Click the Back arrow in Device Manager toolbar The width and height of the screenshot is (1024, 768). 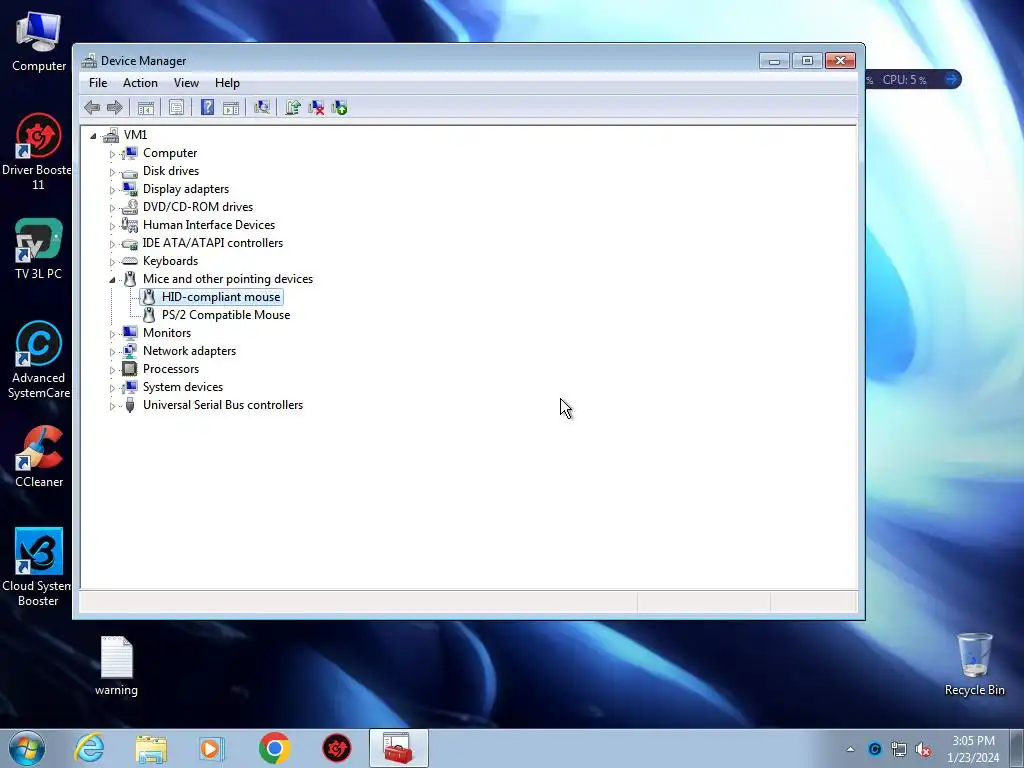point(92,108)
